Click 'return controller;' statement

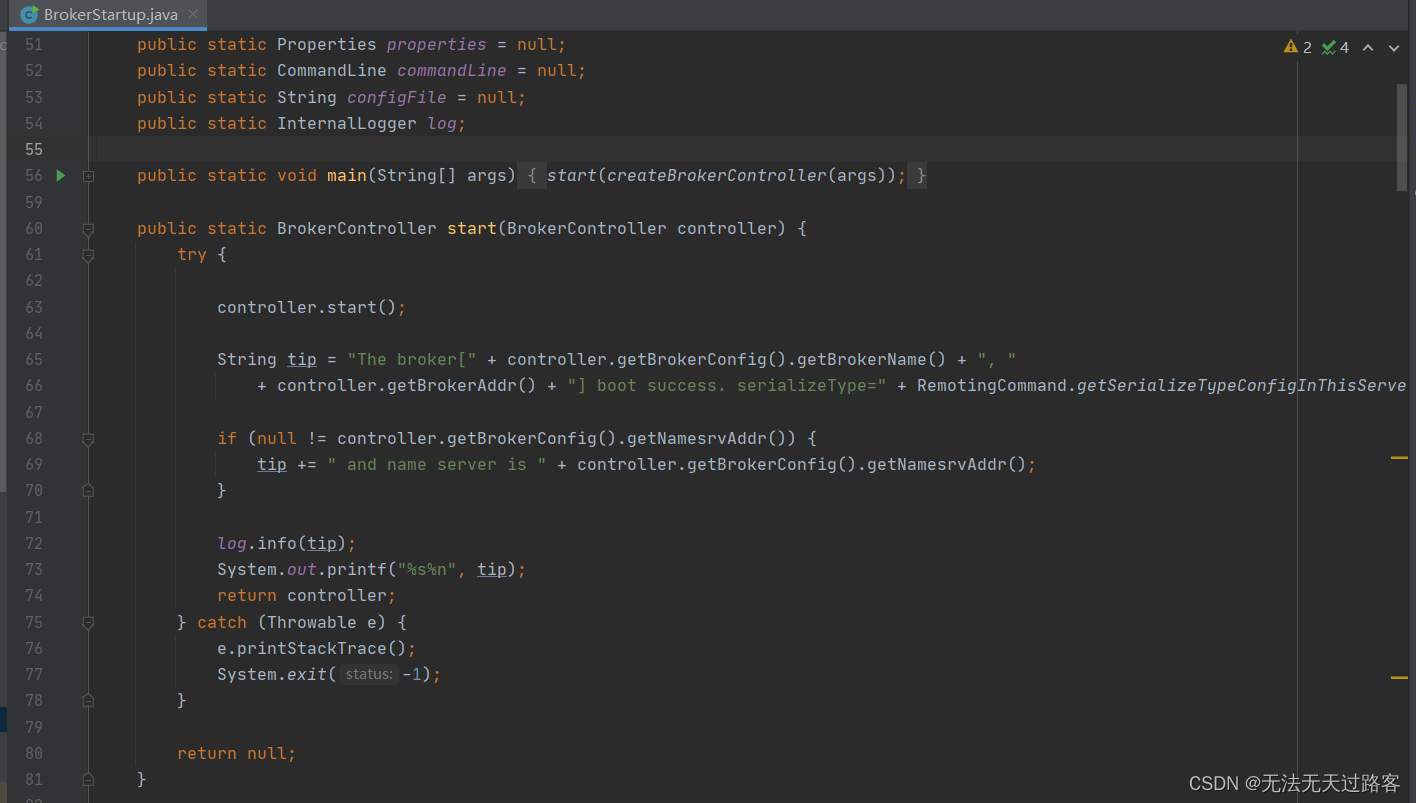click(307, 595)
